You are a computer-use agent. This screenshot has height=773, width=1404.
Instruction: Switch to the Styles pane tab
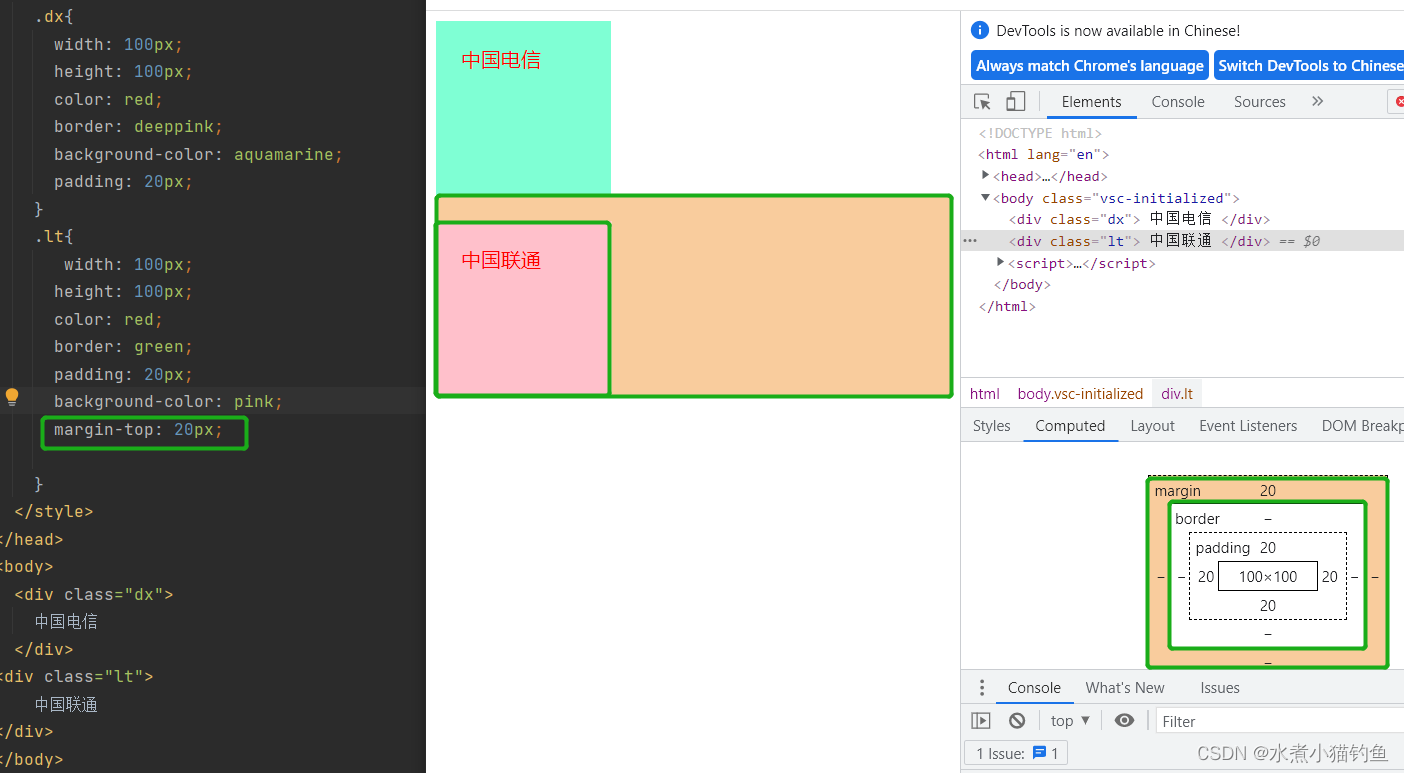coord(991,426)
